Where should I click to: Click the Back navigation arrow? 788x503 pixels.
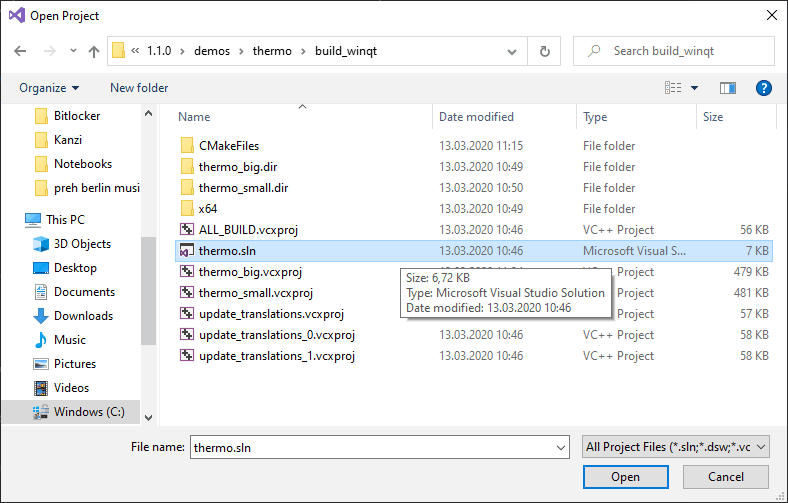pos(21,51)
